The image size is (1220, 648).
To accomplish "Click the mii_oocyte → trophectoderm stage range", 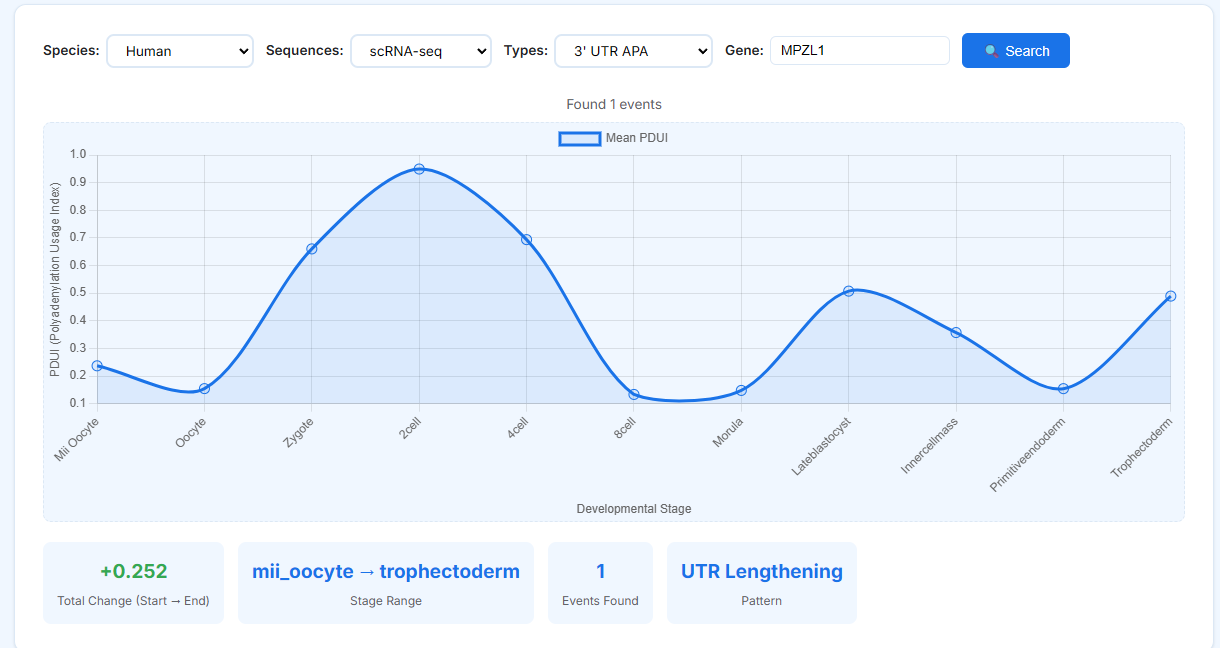I will pos(386,572).
